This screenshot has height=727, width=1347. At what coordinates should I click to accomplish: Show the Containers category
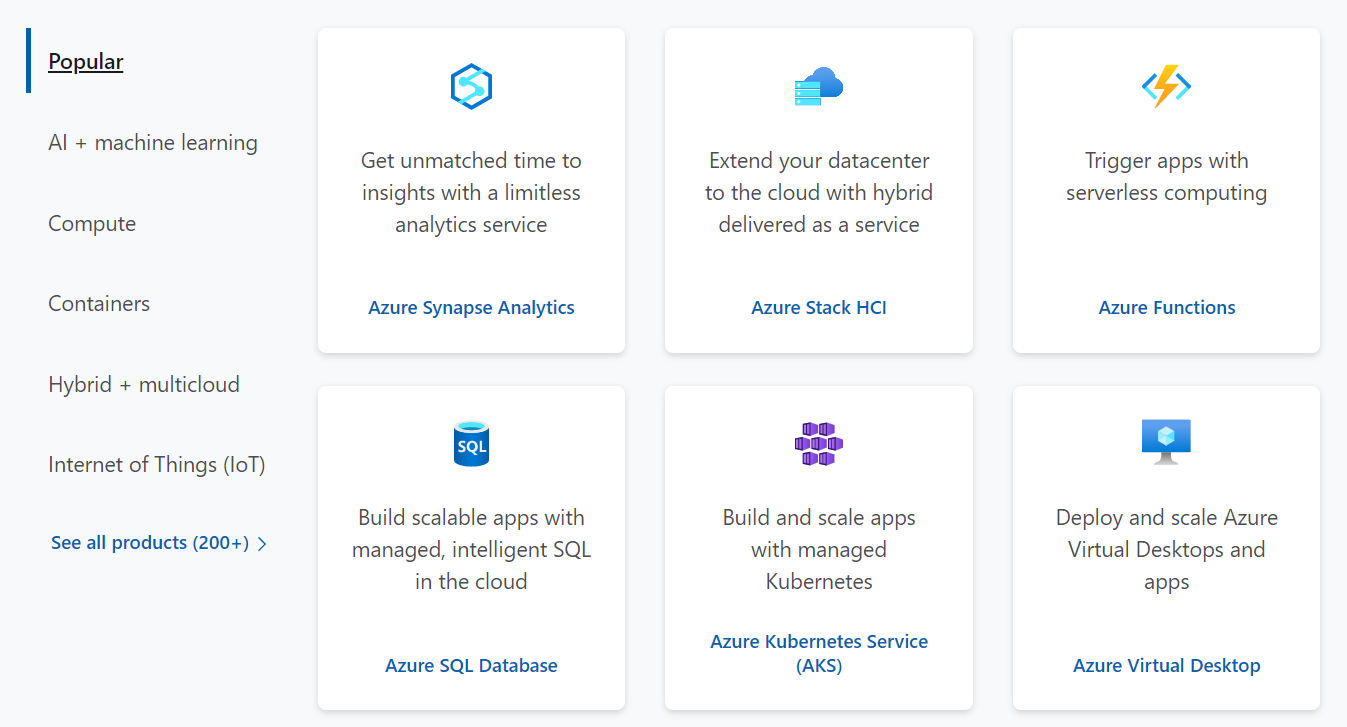pos(99,303)
